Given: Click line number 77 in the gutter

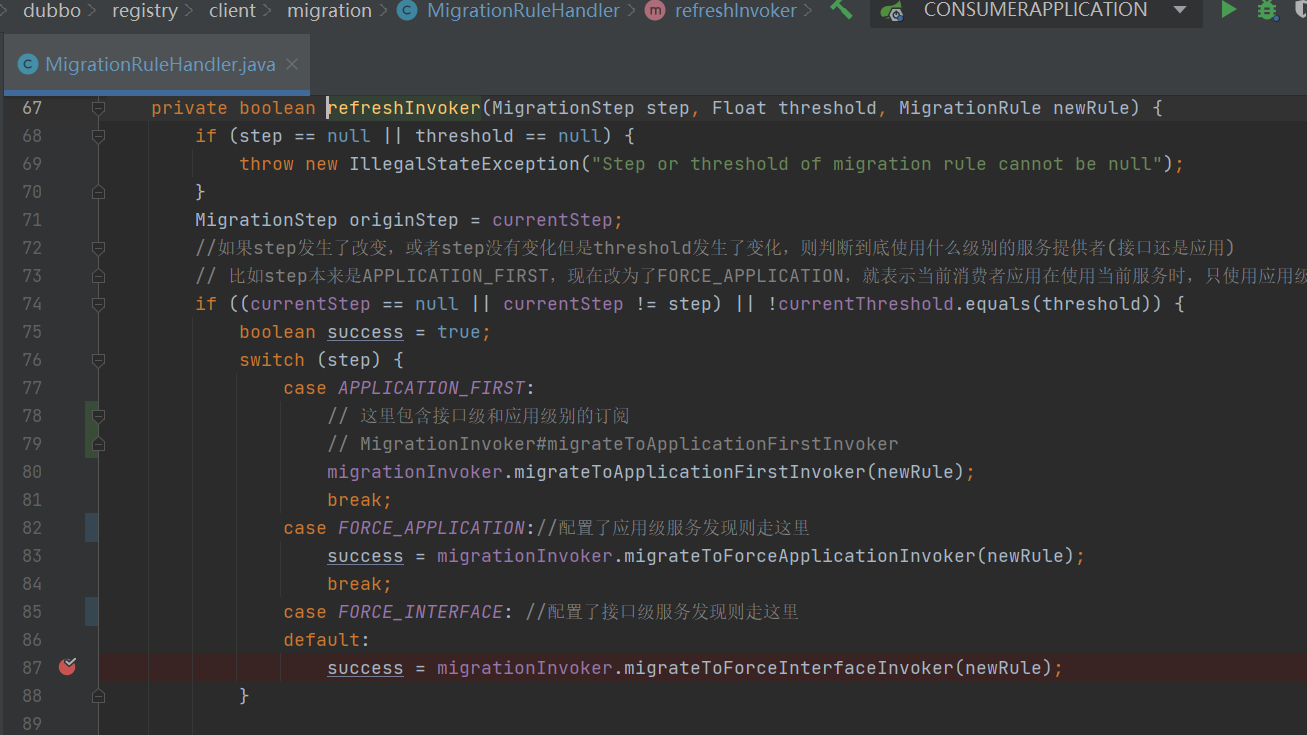Looking at the screenshot, I should tap(32, 387).
